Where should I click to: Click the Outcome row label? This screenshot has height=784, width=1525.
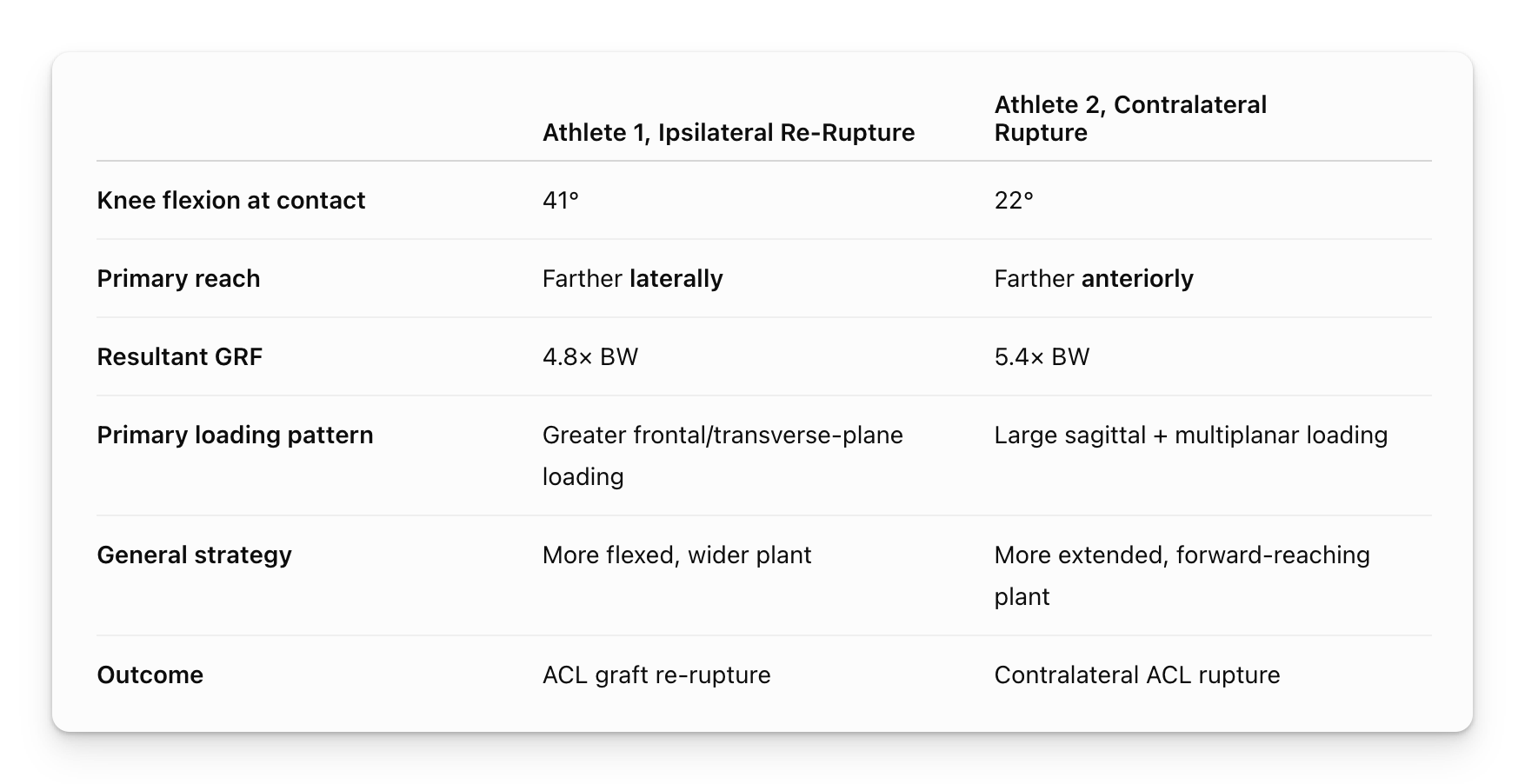[150, 674]
